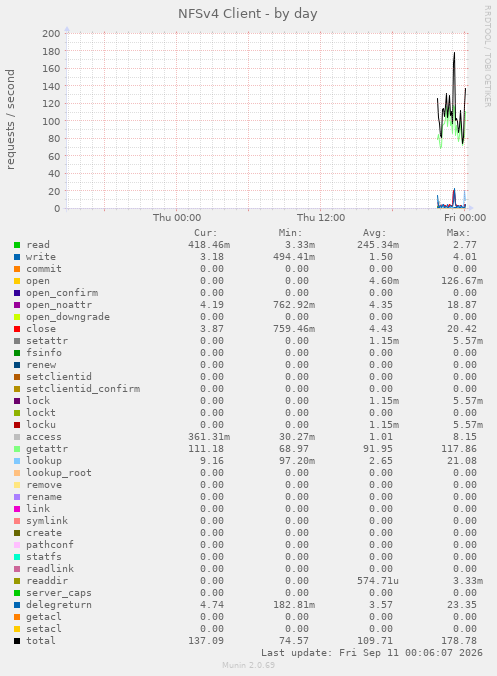The width and height of the screenshot is (497, 676).
Task: Click the Thu 00:00 time axis label
Action: pyautogui.click(x=177, y=218)
